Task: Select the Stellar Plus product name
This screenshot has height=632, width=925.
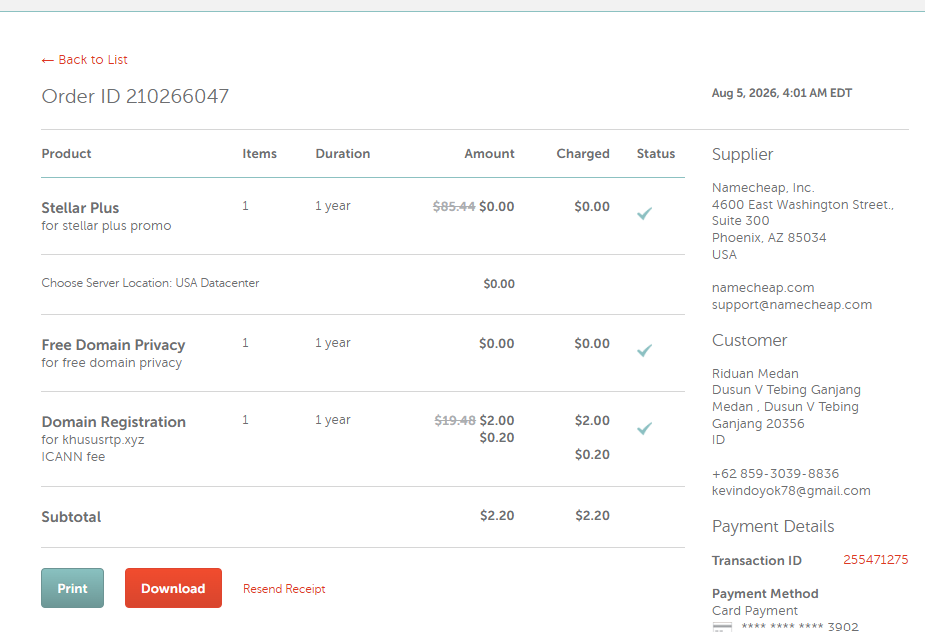Action: pyautogui.click(x=80, y=208)
